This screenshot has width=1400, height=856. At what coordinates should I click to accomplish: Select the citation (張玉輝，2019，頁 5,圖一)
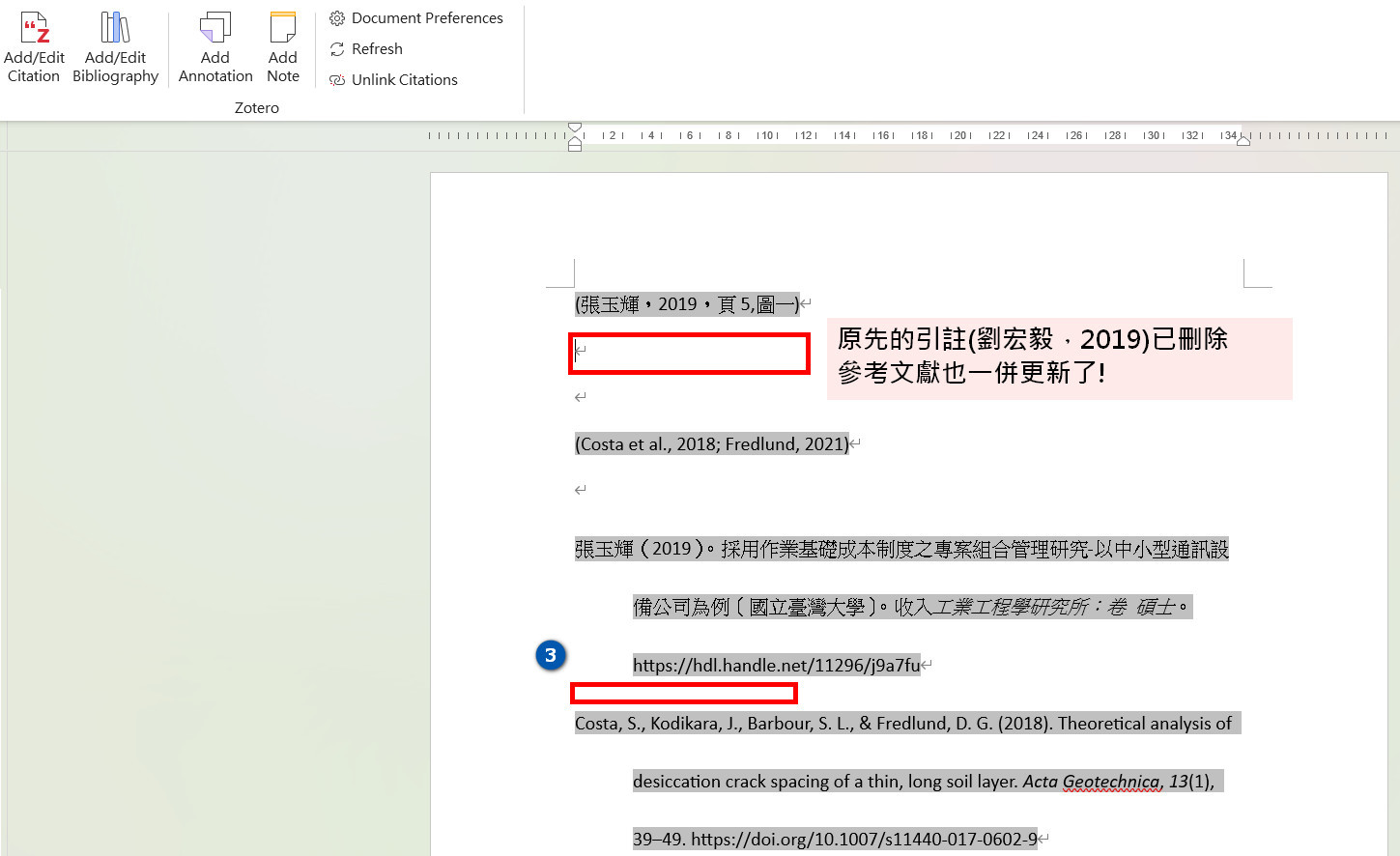point(687,304)
